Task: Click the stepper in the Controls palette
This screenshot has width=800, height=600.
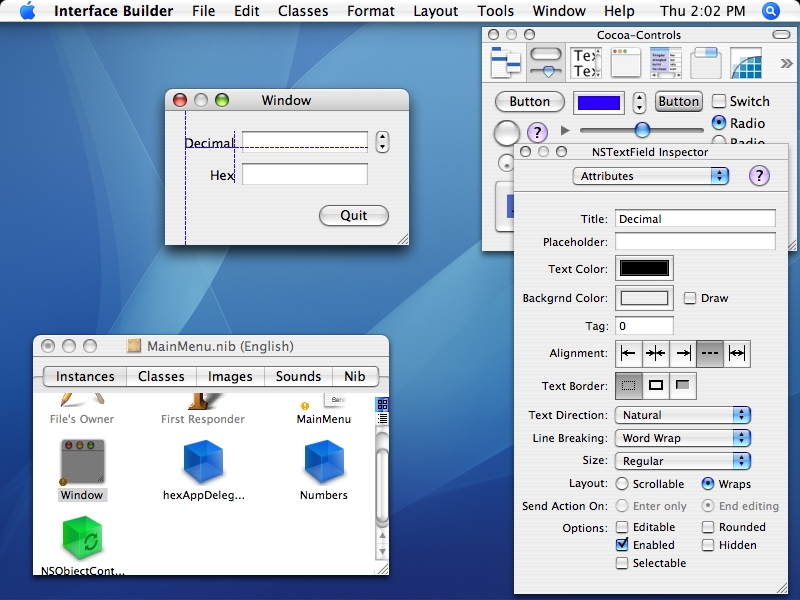Action: (639, 102)
